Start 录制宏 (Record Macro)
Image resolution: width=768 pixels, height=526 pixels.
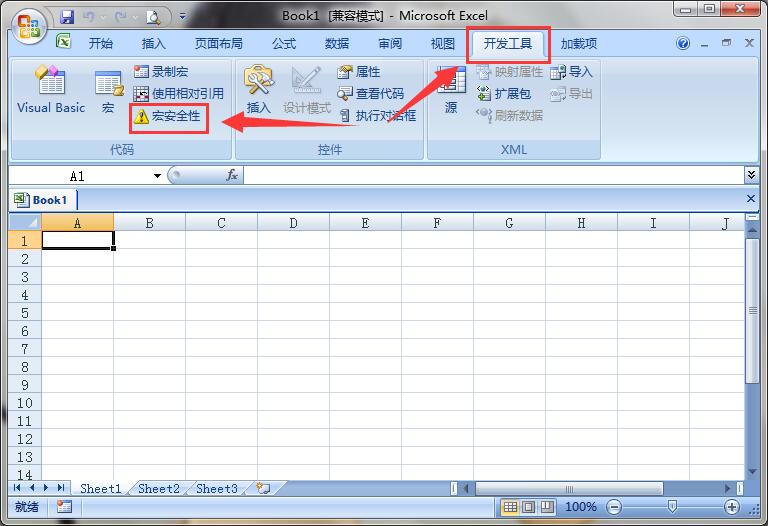161,72
